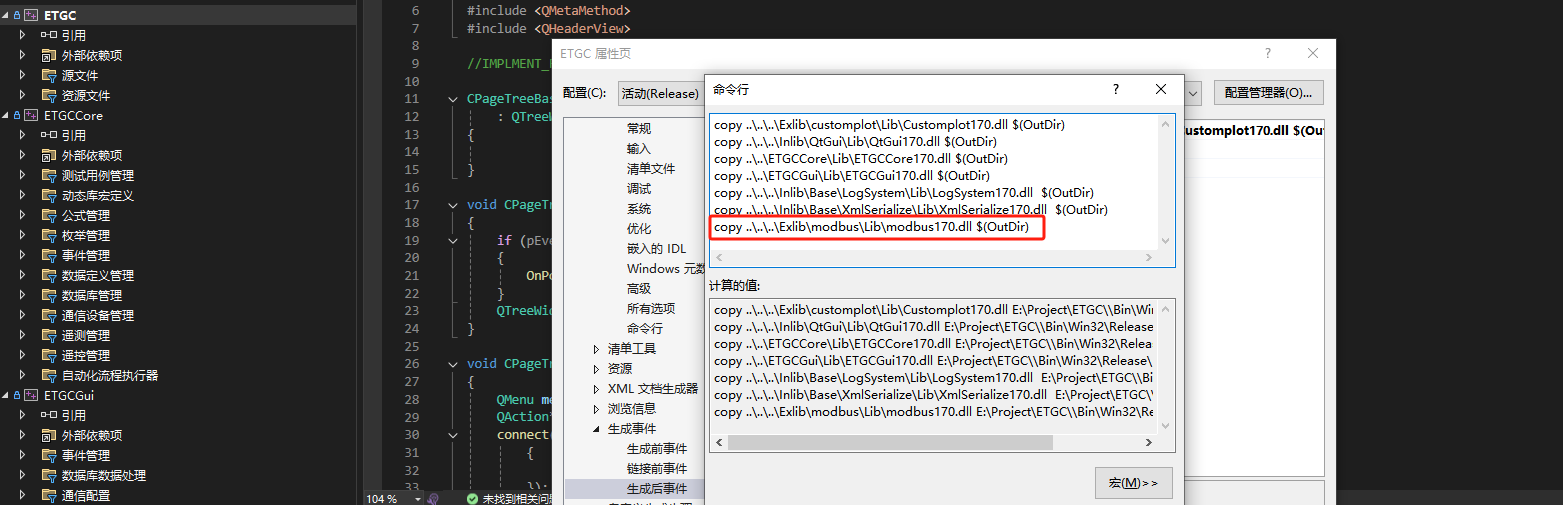Click the help button on ETGC 属性页 title bar
The image size is (1563, 505).
(x=1268, y=53)
